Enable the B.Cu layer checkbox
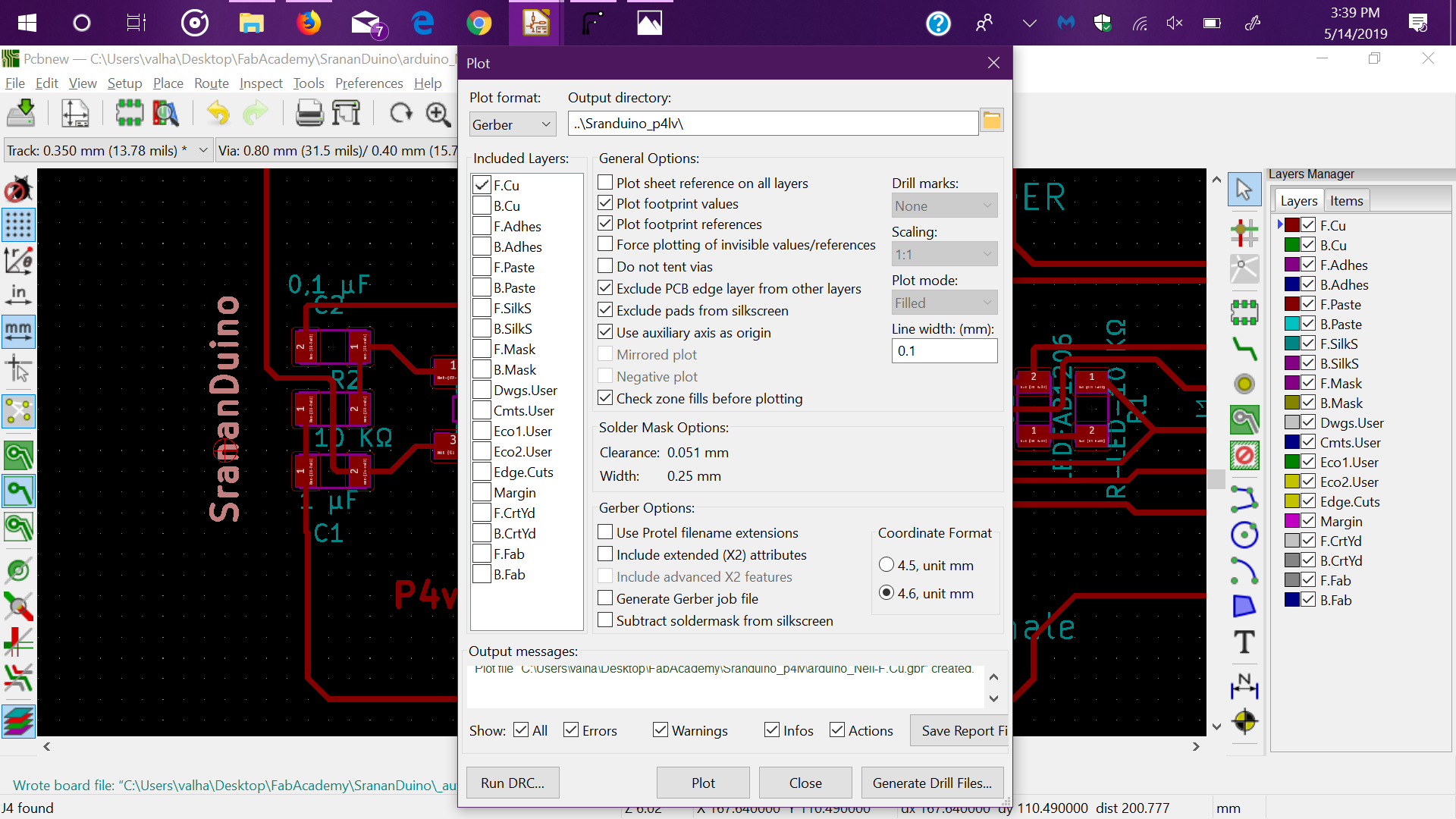Screen dimensions: 1456x819 pyautogui.click(x=482, y=206)
